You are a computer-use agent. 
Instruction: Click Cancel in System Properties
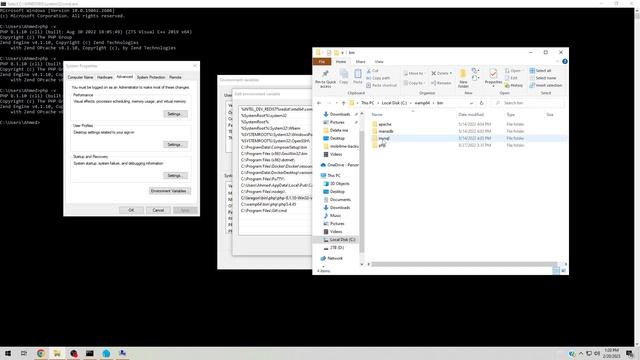pyautogui.click(x=158, y=210)
